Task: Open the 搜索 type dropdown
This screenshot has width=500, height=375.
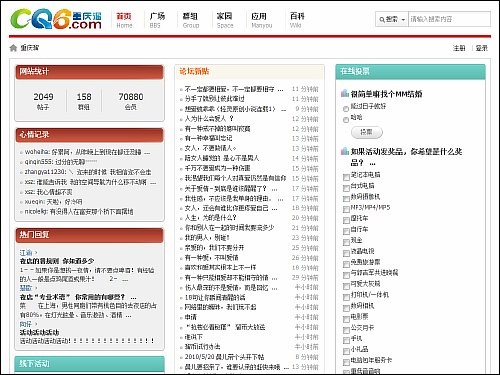Action: point(392,19)
